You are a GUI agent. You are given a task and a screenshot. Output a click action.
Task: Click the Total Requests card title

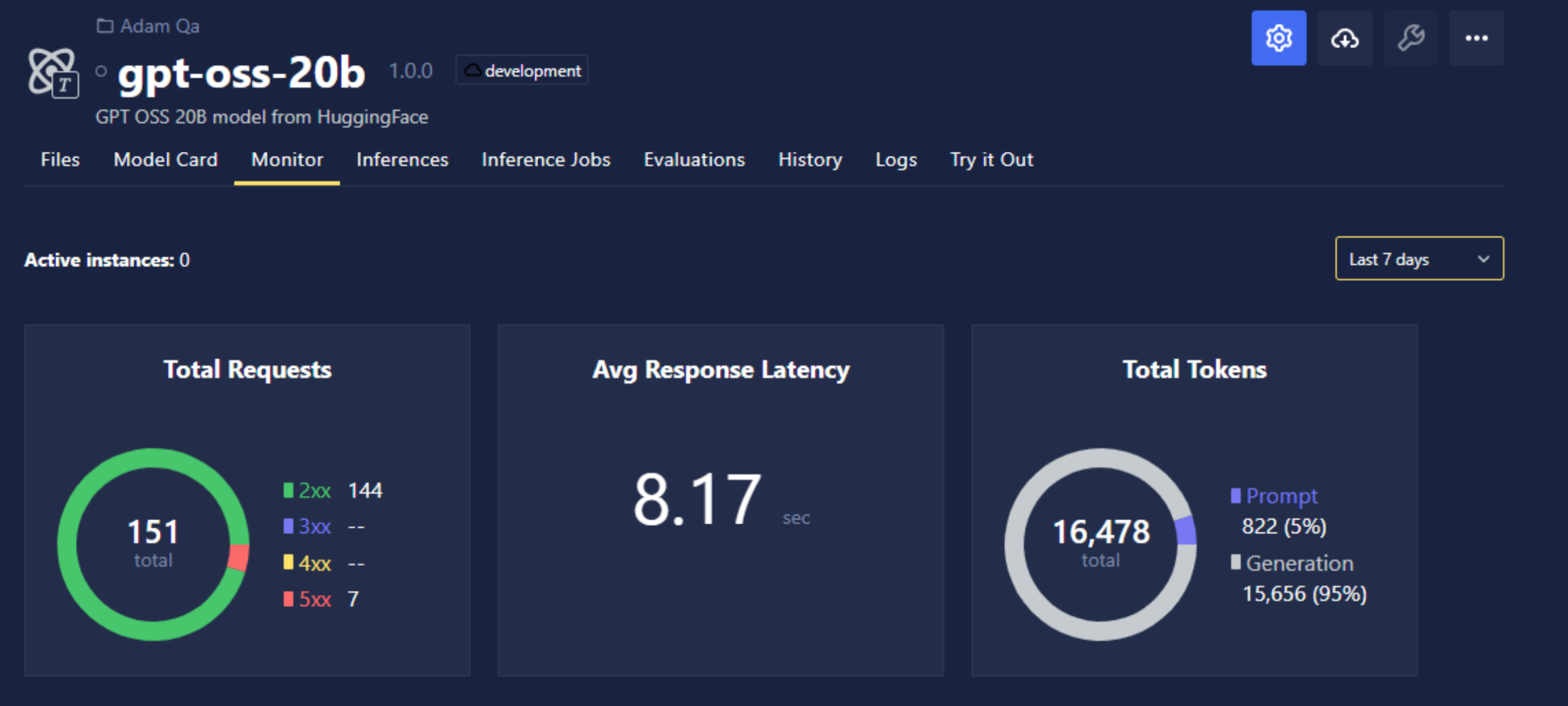pos(247,369)
